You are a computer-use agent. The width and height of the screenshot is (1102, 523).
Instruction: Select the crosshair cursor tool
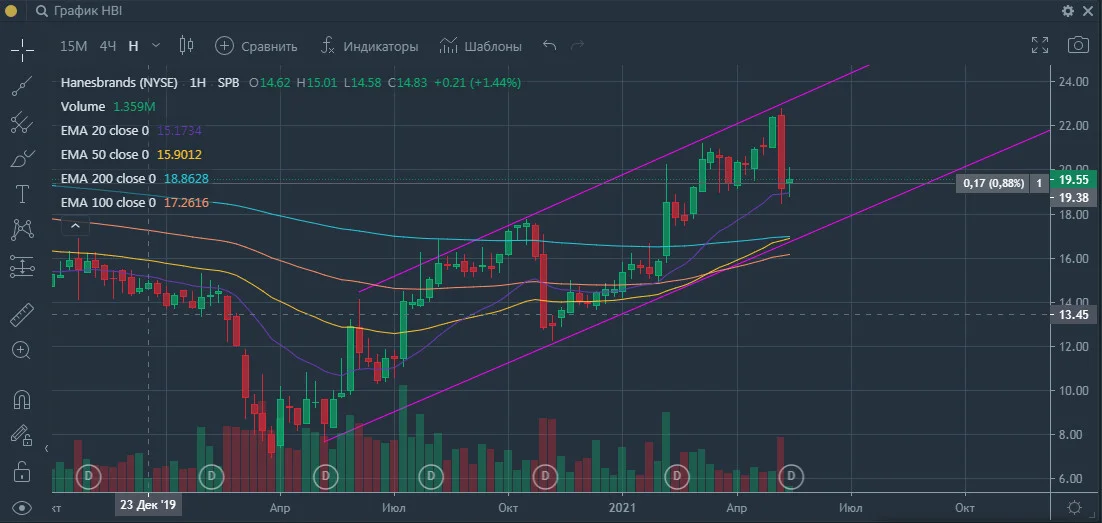click(22, 50)
